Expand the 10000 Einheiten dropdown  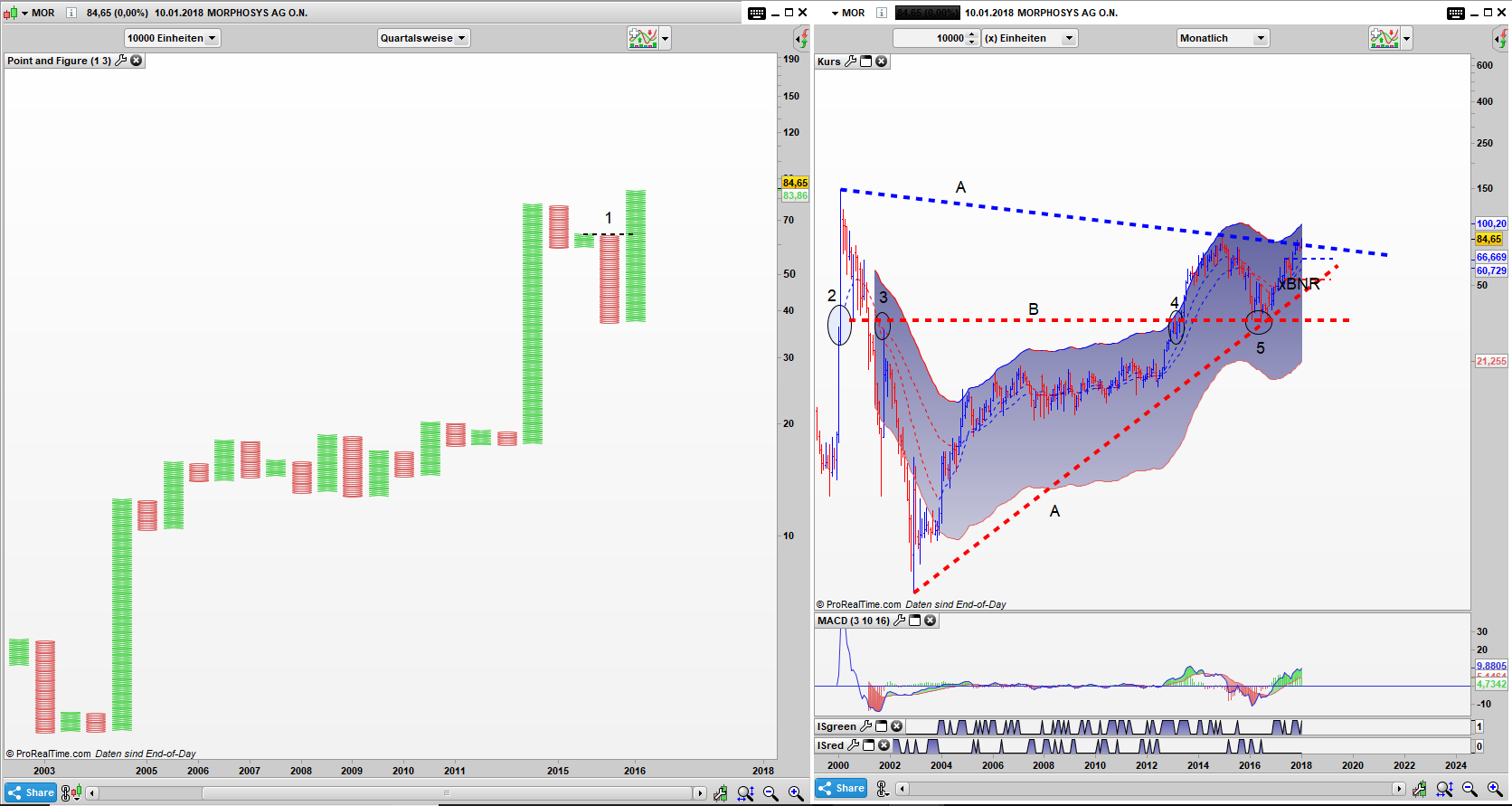pos(172,38)
